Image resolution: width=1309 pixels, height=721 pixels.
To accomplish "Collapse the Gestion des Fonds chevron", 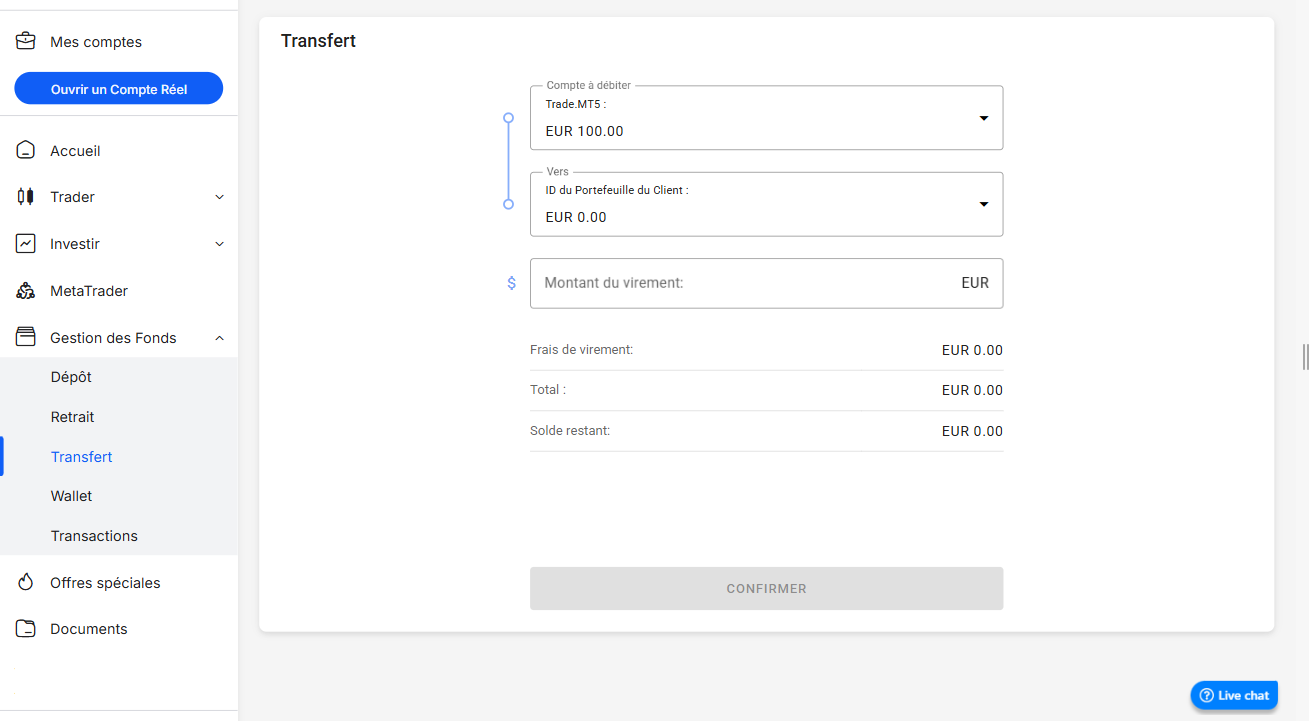I will pyautogui.click(x=220, y=338).
